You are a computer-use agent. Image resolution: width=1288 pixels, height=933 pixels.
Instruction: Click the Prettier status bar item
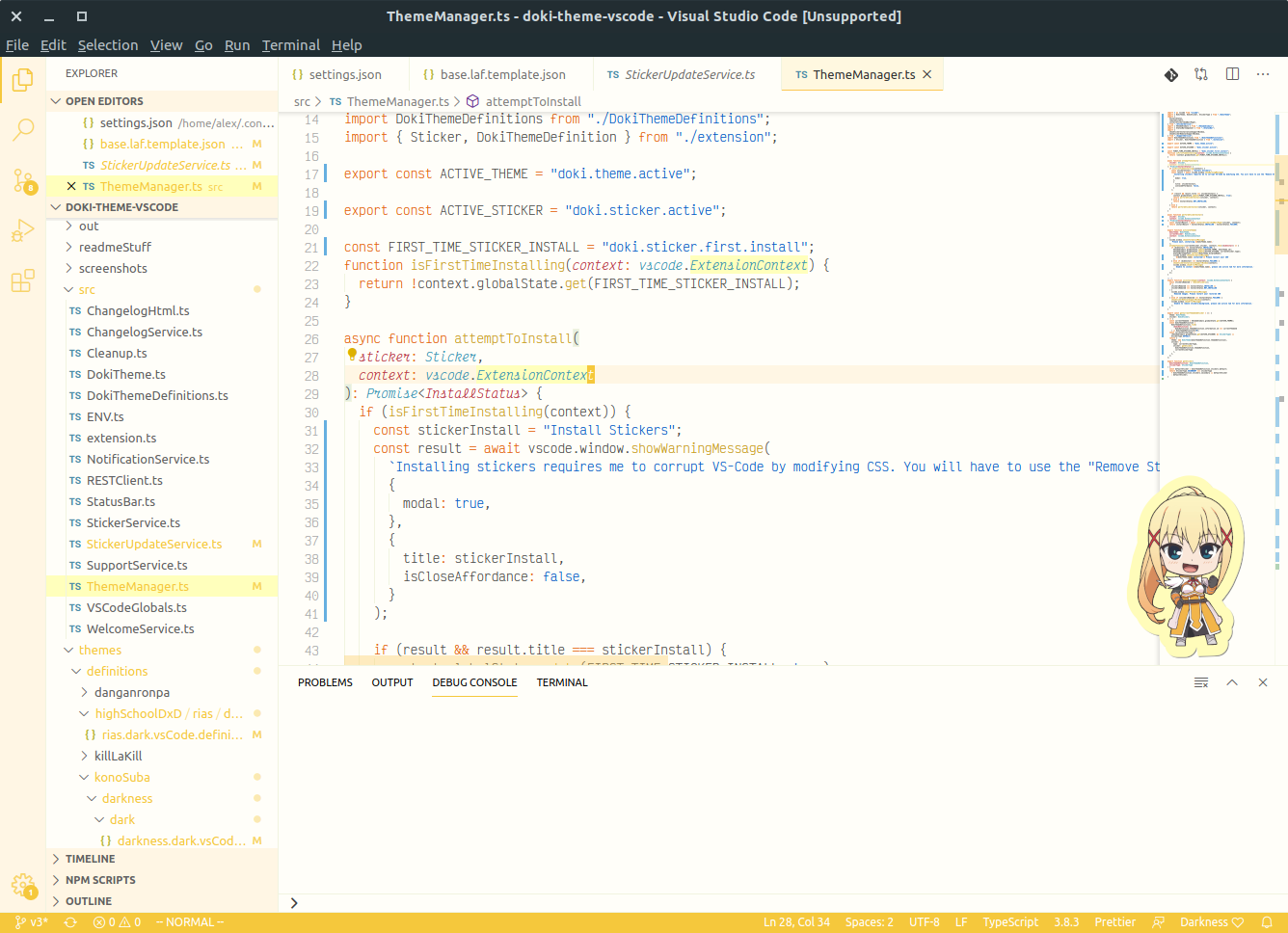pyautogui.click(x=1114, y=922)
